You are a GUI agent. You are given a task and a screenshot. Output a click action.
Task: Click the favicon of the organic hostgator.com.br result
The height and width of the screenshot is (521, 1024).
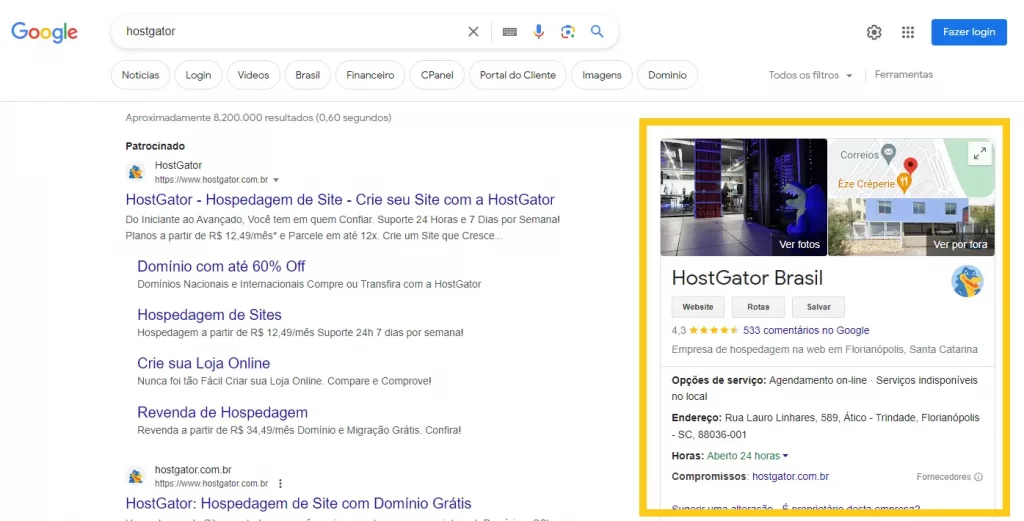(x=135, y=477)
